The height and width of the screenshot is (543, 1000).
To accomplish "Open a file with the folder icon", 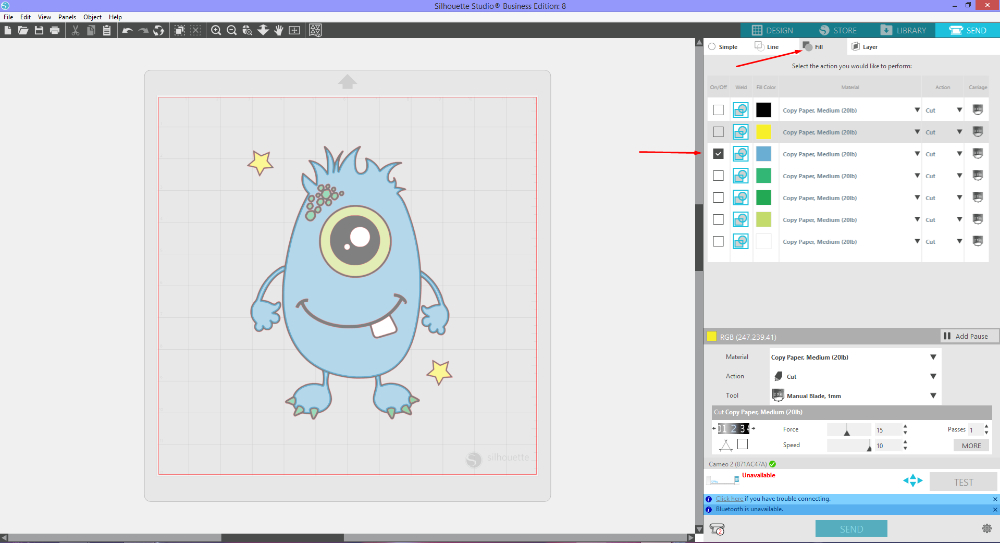I will 23,30.
